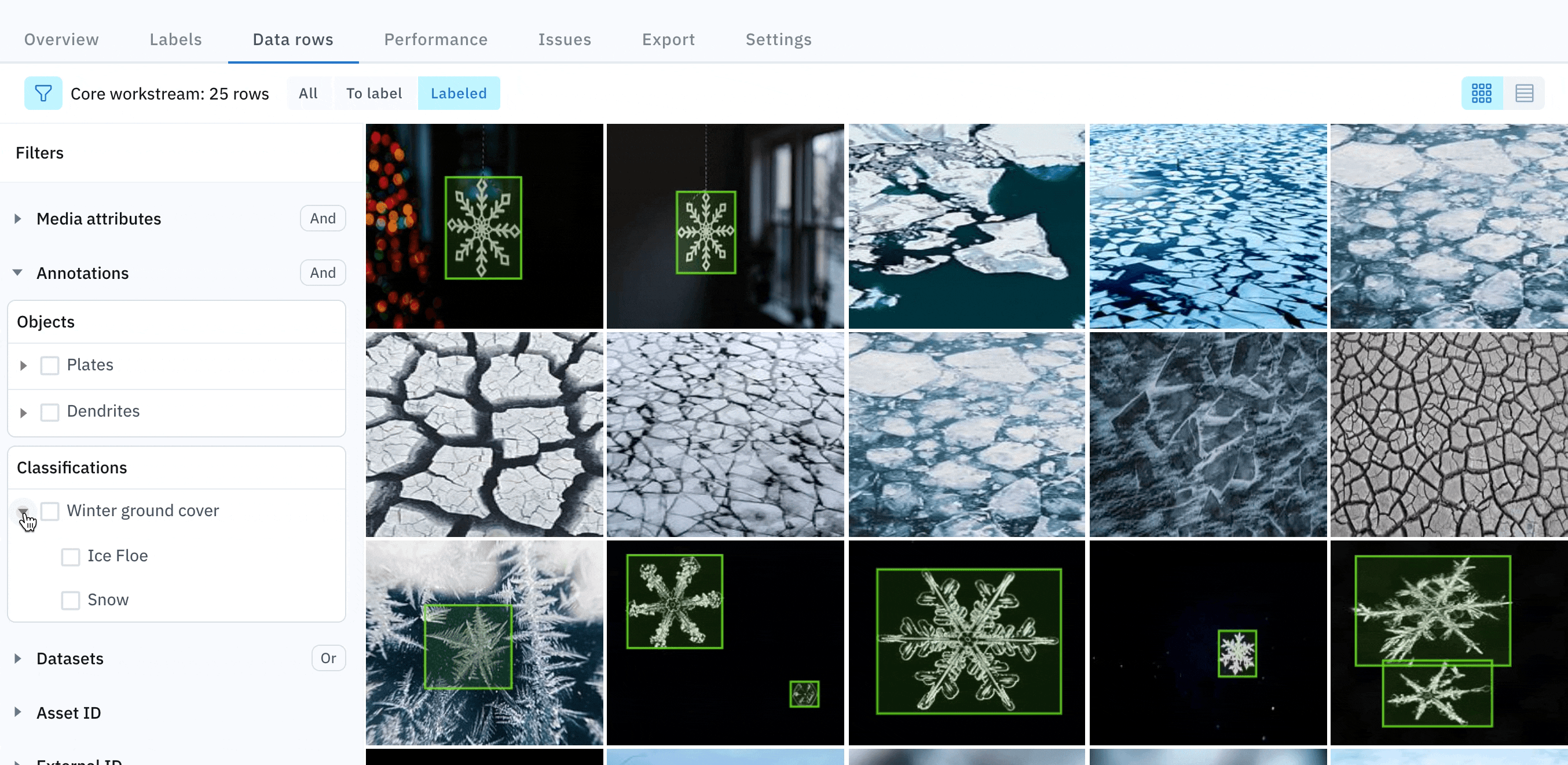This screenshot has width=1568, height=765.
Task: Open the snowflake ornament by window thumbnail
Action: coord(726,226)
